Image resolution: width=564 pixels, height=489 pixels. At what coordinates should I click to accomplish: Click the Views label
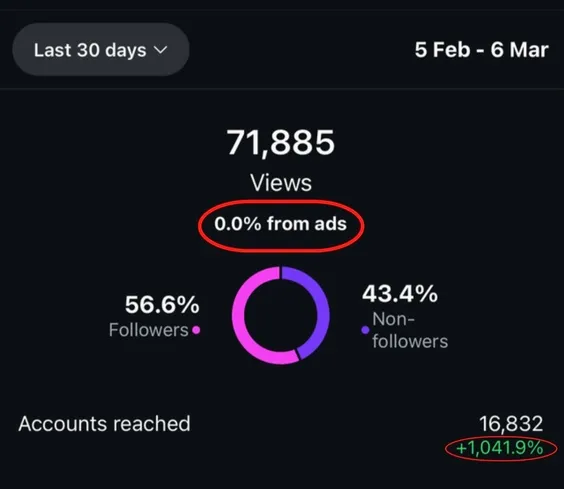281,183
